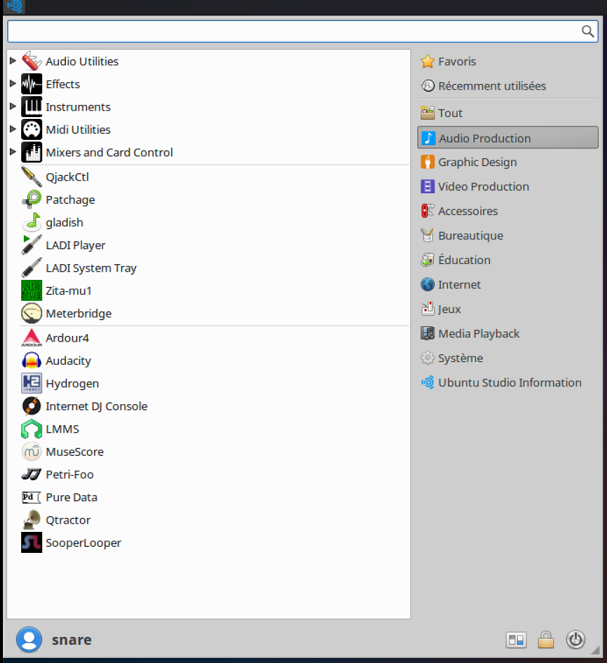Viewport: 607px width, 663px height.
Task: Launch Zita-mu1 from its green icon
Action: click(x=31, y=290)
